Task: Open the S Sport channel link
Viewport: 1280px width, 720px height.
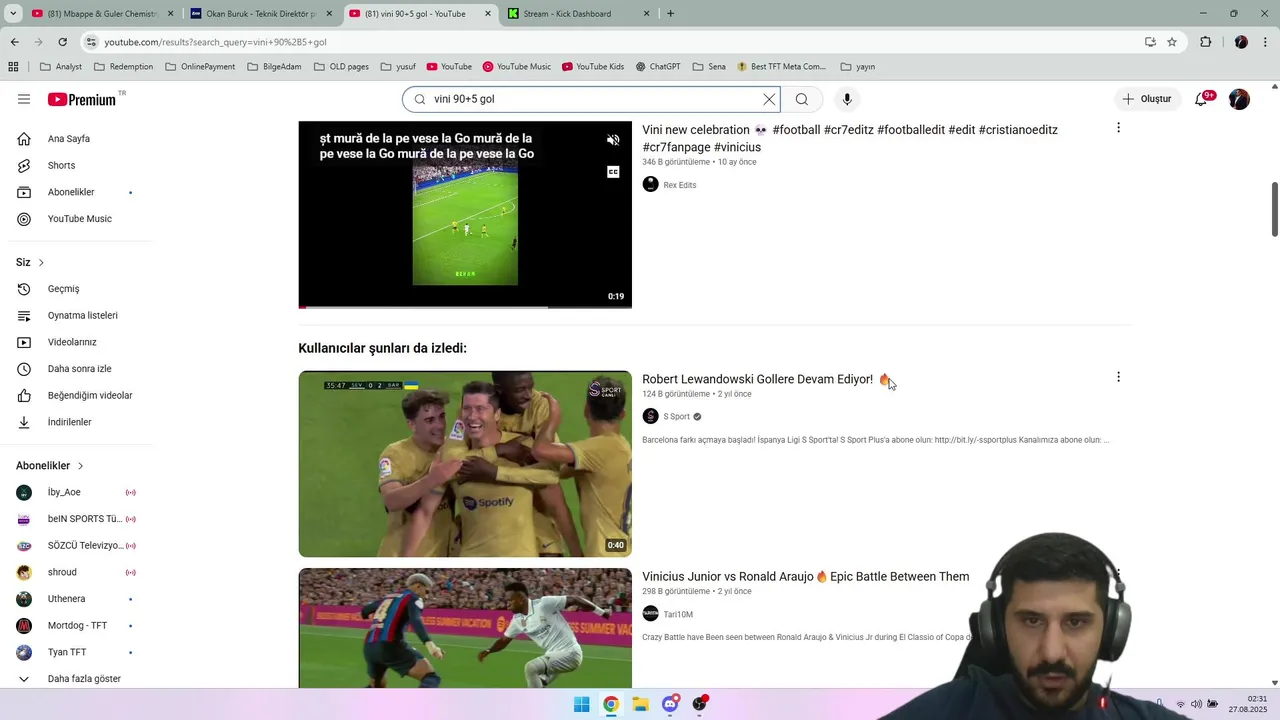Action: (676, 417)
